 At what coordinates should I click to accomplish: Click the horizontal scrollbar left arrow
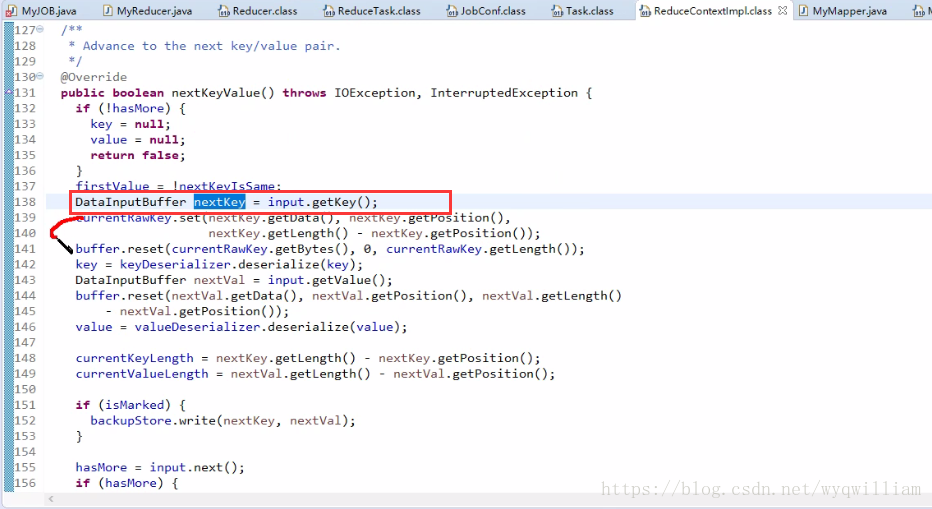(51, 499)
